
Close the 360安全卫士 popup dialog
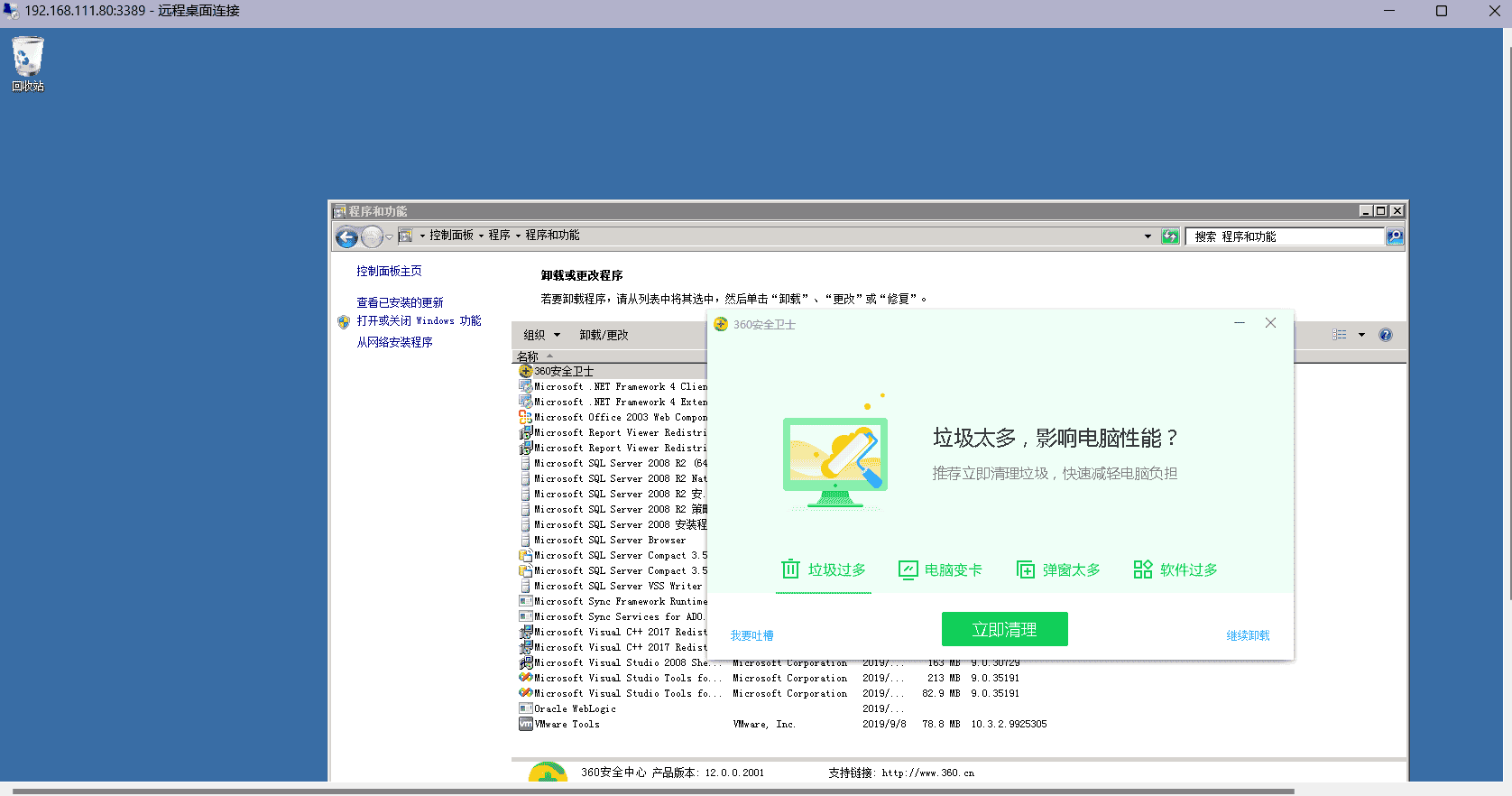pyautogui.click(x=1270, y=323)
